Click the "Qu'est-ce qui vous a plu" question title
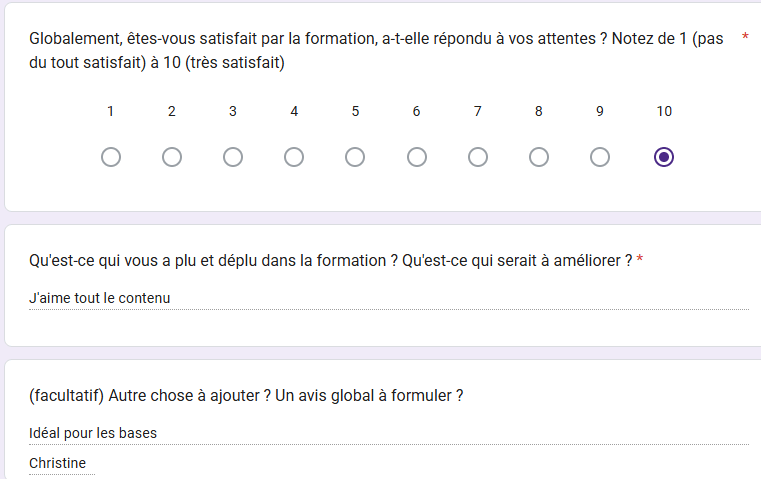 click(x=330, y=261)
